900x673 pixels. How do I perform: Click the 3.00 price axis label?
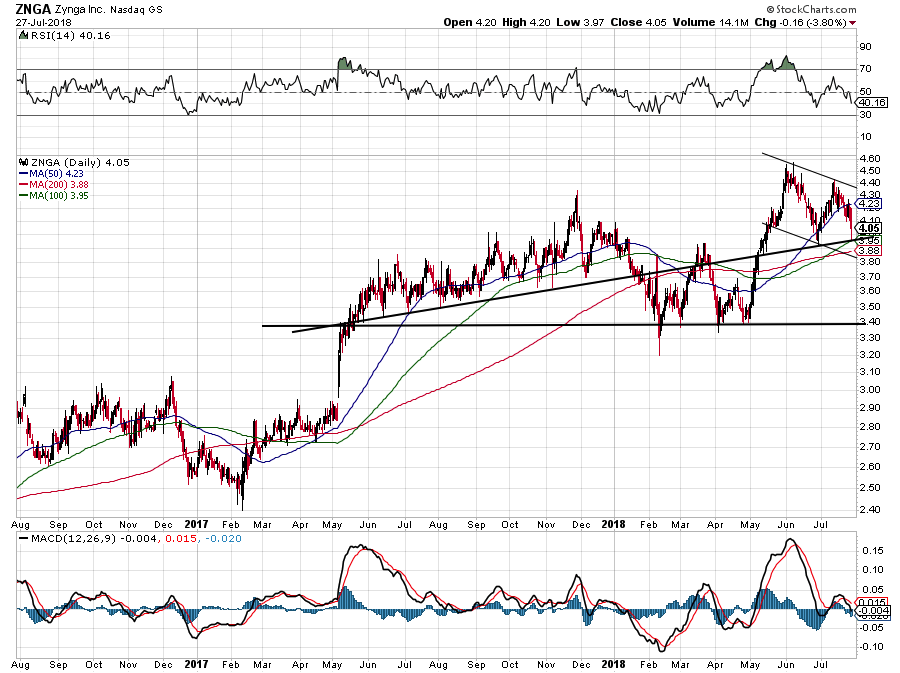870,390
